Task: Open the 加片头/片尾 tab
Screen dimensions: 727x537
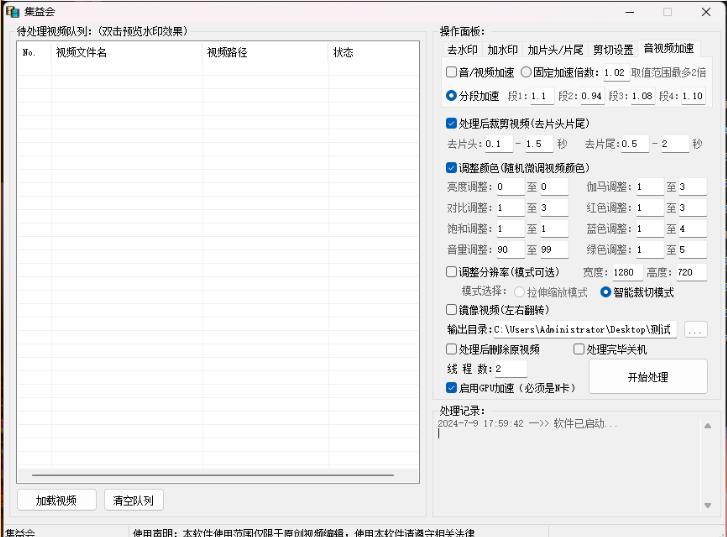Action: pyautogui.click(x=555, y=49)
